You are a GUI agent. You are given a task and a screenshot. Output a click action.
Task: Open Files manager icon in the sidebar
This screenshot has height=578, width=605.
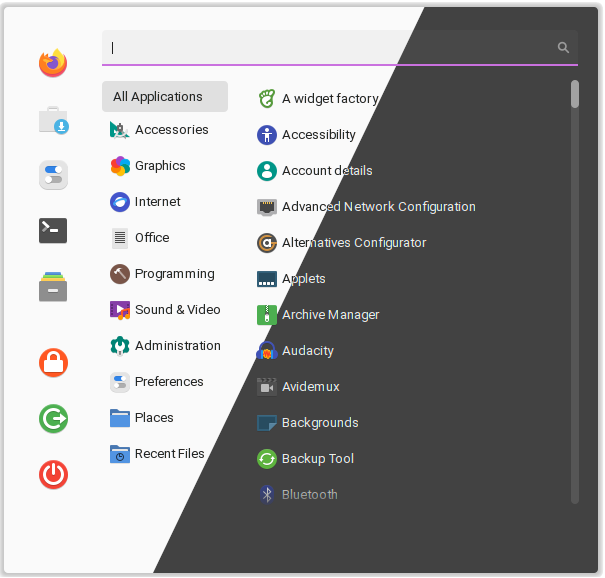(x=53, y=287)
